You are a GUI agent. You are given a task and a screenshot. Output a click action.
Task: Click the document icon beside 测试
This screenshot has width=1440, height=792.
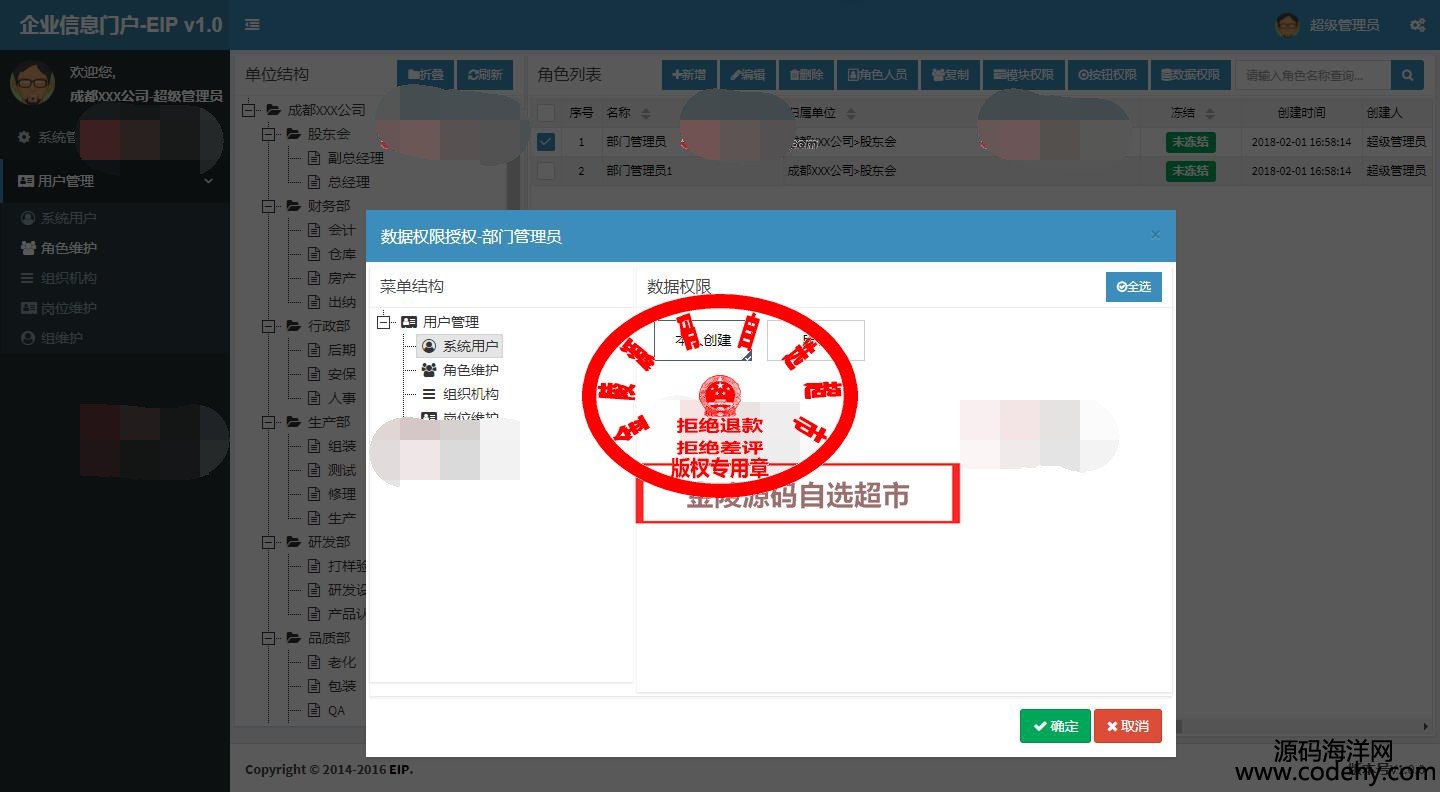pos(314,470)
